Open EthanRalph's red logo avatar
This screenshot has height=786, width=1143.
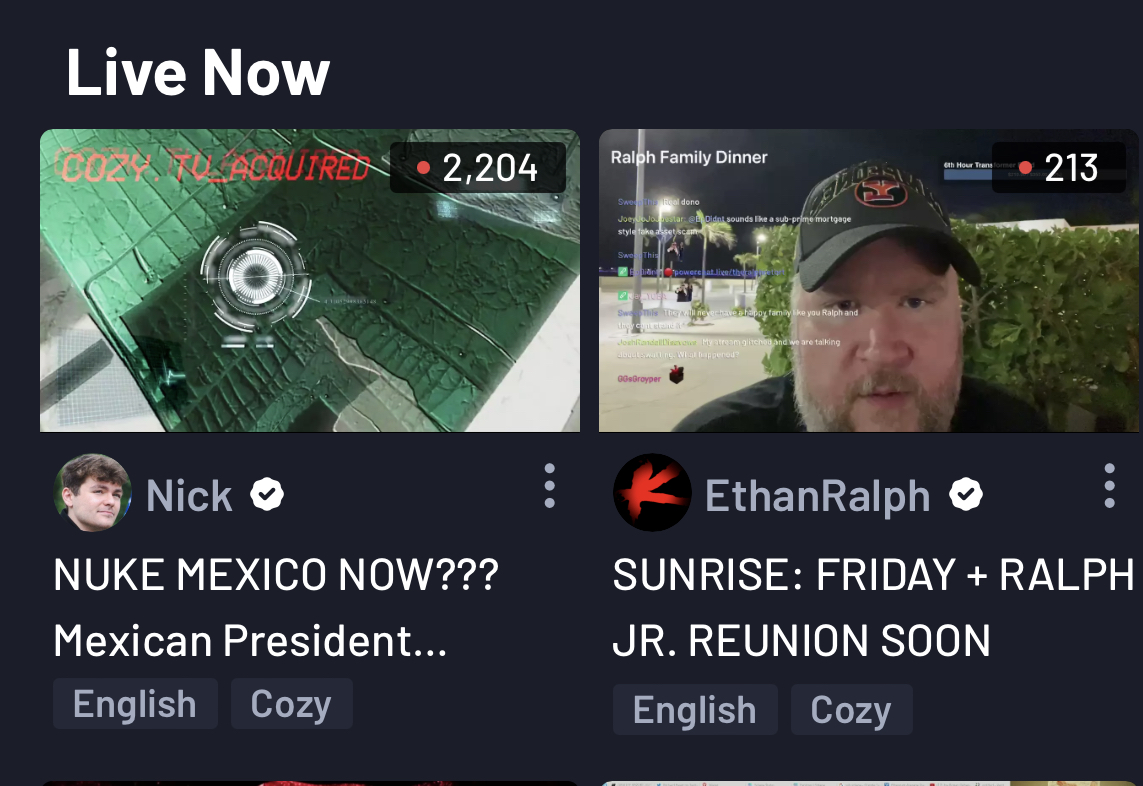[652, 493]
